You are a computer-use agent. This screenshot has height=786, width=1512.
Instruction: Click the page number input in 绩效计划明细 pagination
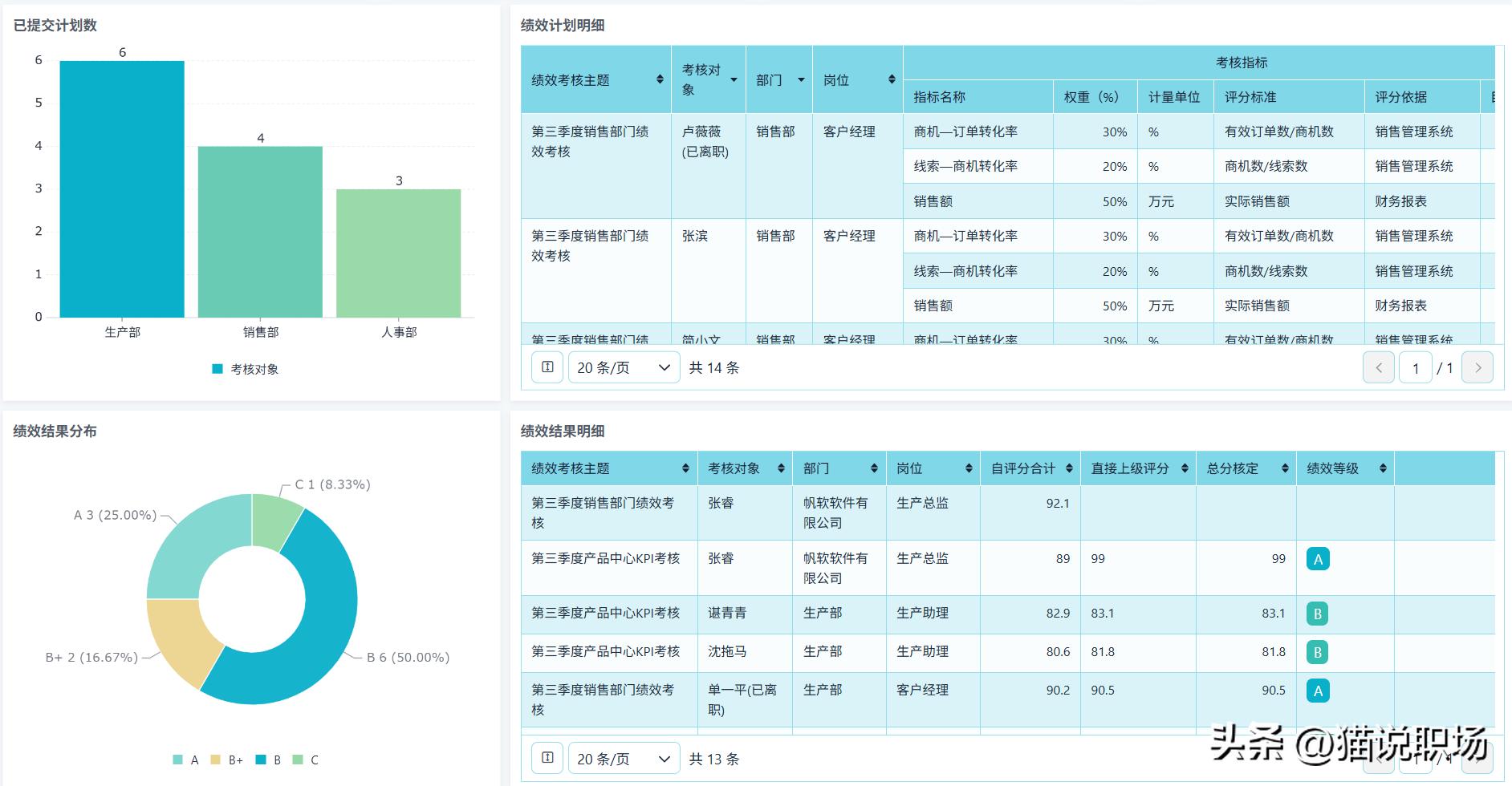click(1416, 367)
